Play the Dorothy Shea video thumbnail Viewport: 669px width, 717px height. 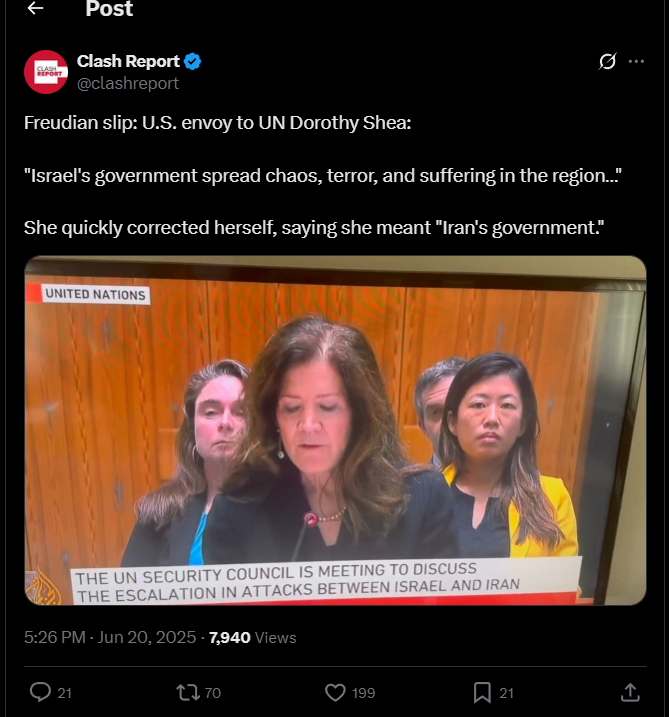[335, 430]
